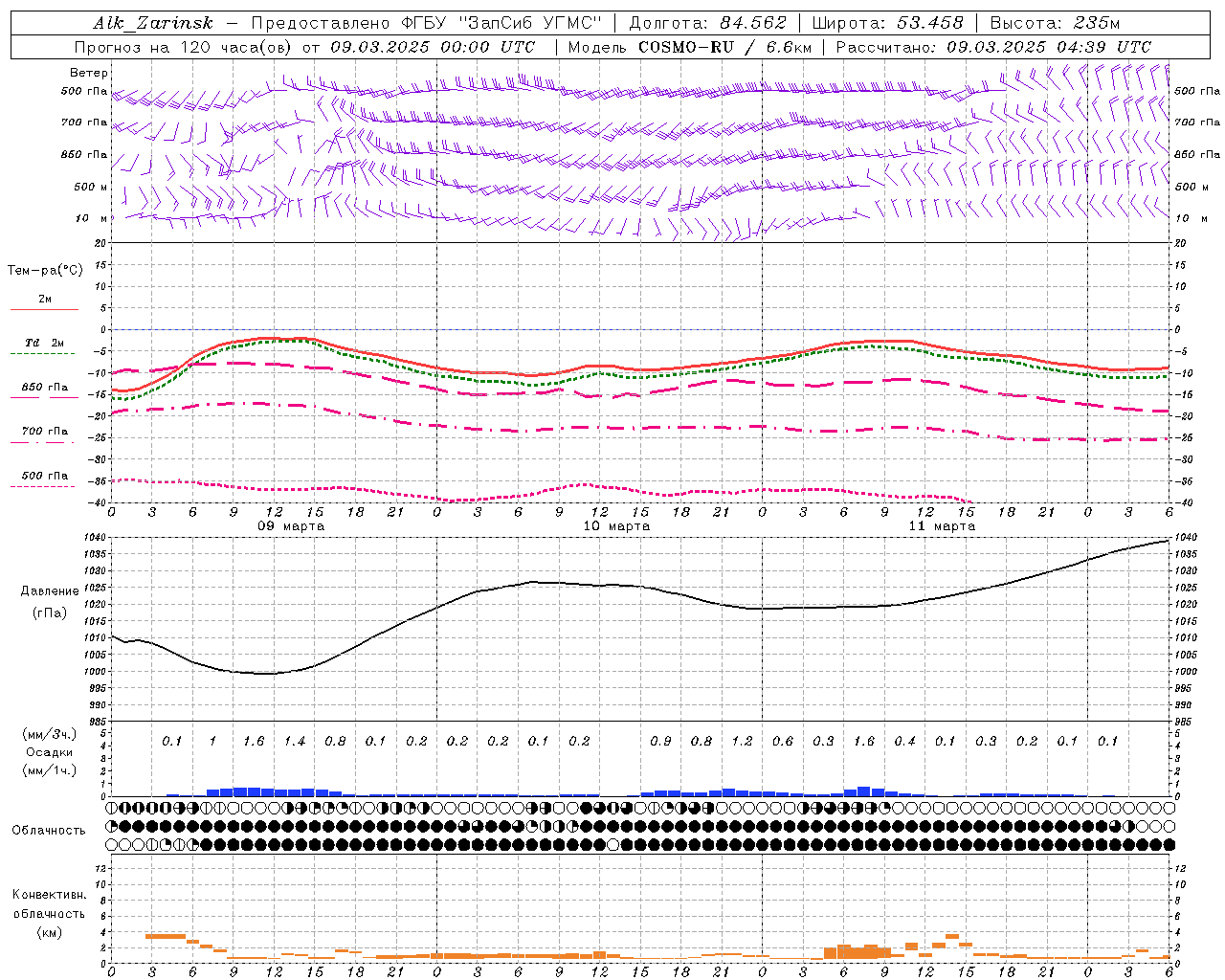Click the "0.9" precipitation value
The width and height of the screenshot is (1225, 980).
click(660, 742)
